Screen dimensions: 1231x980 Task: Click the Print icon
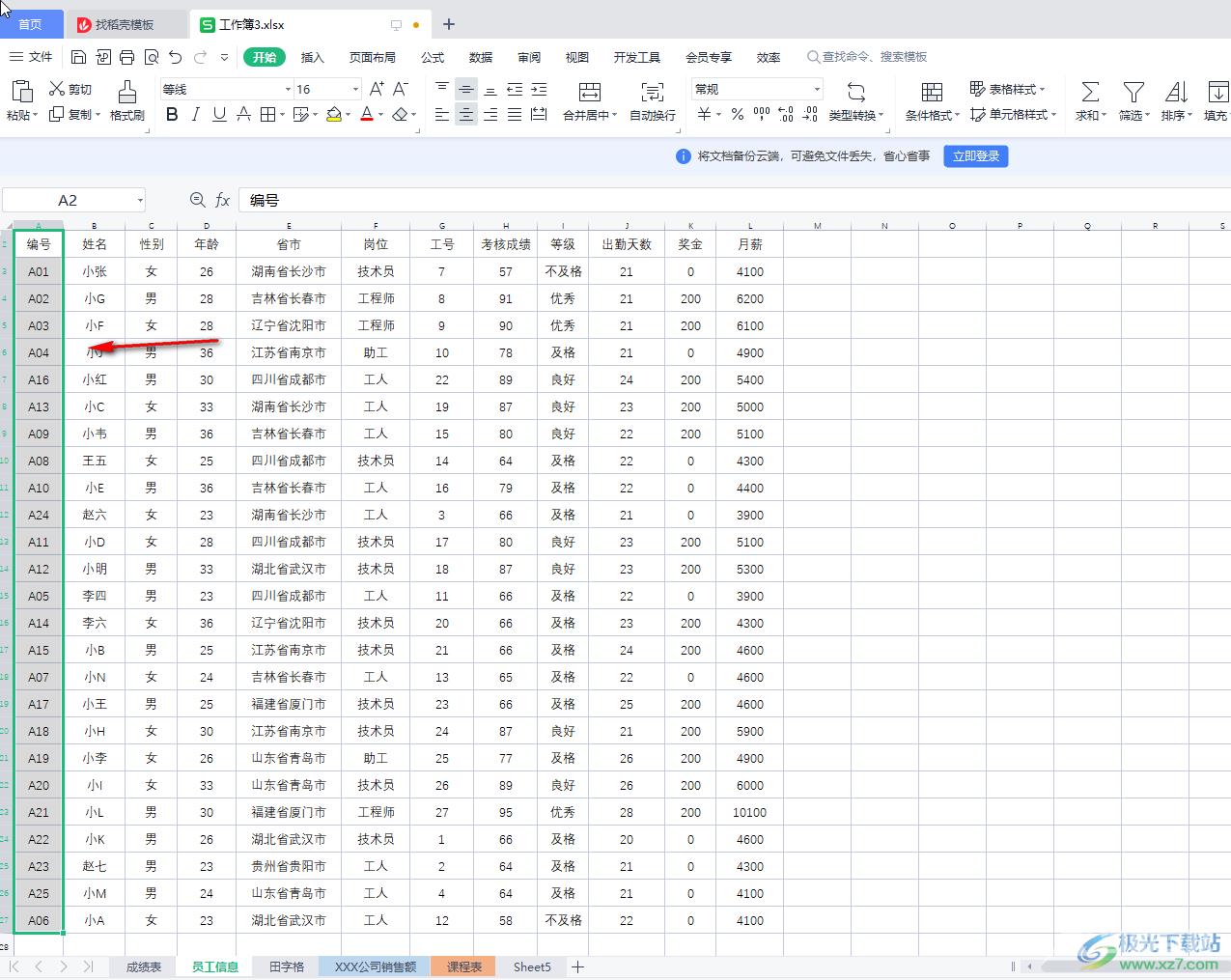[127, 57]
